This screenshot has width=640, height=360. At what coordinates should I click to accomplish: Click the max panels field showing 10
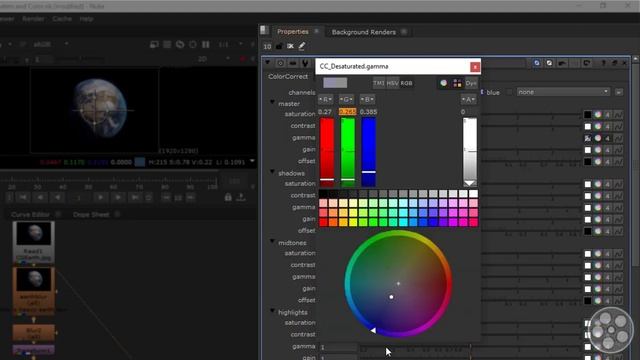tap(267, 46)
